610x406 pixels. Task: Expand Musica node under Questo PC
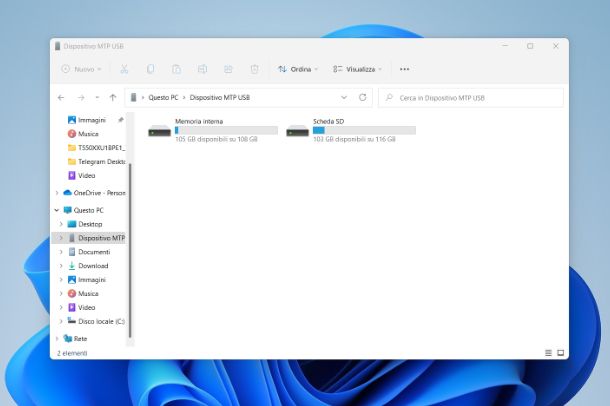tap(61, 294)
